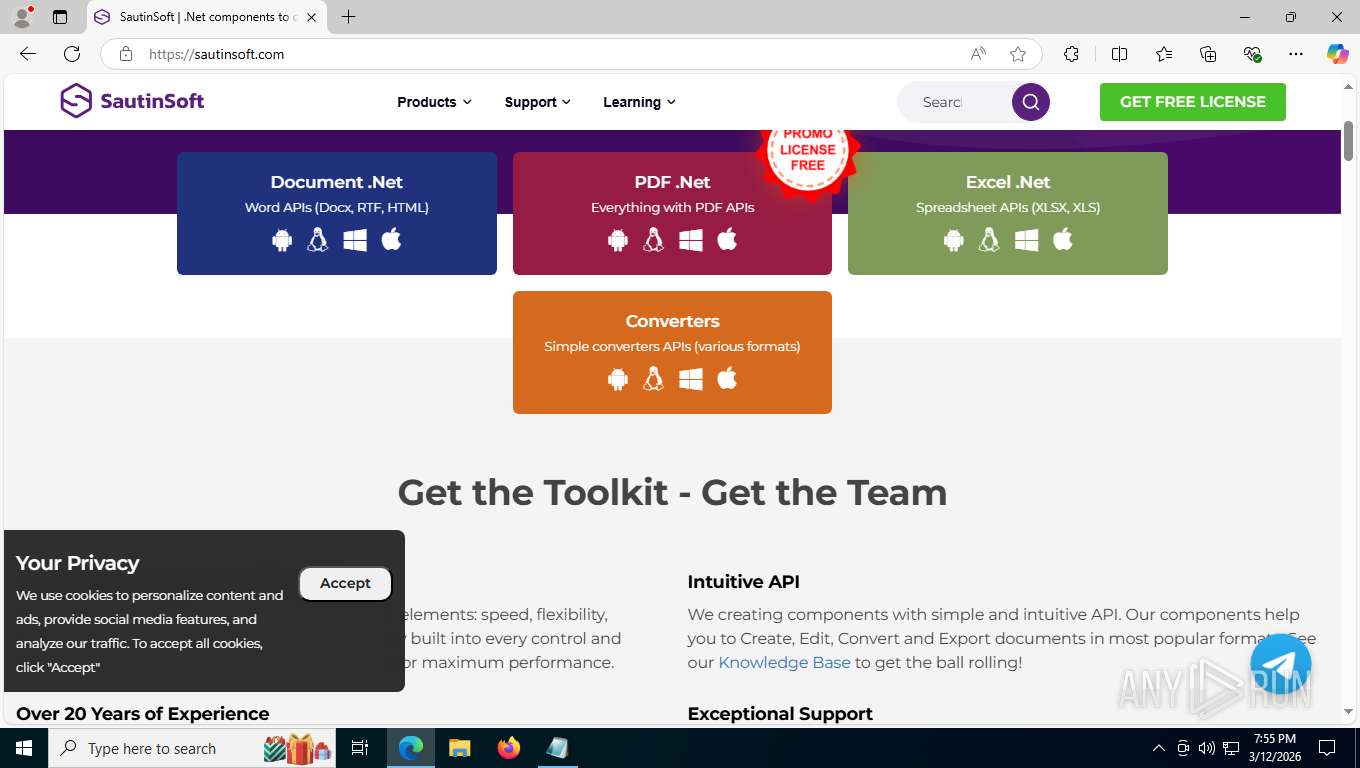This screenshot has height=768, width=1360.
Task: Open volume control in system tray
Action: 1207,748
